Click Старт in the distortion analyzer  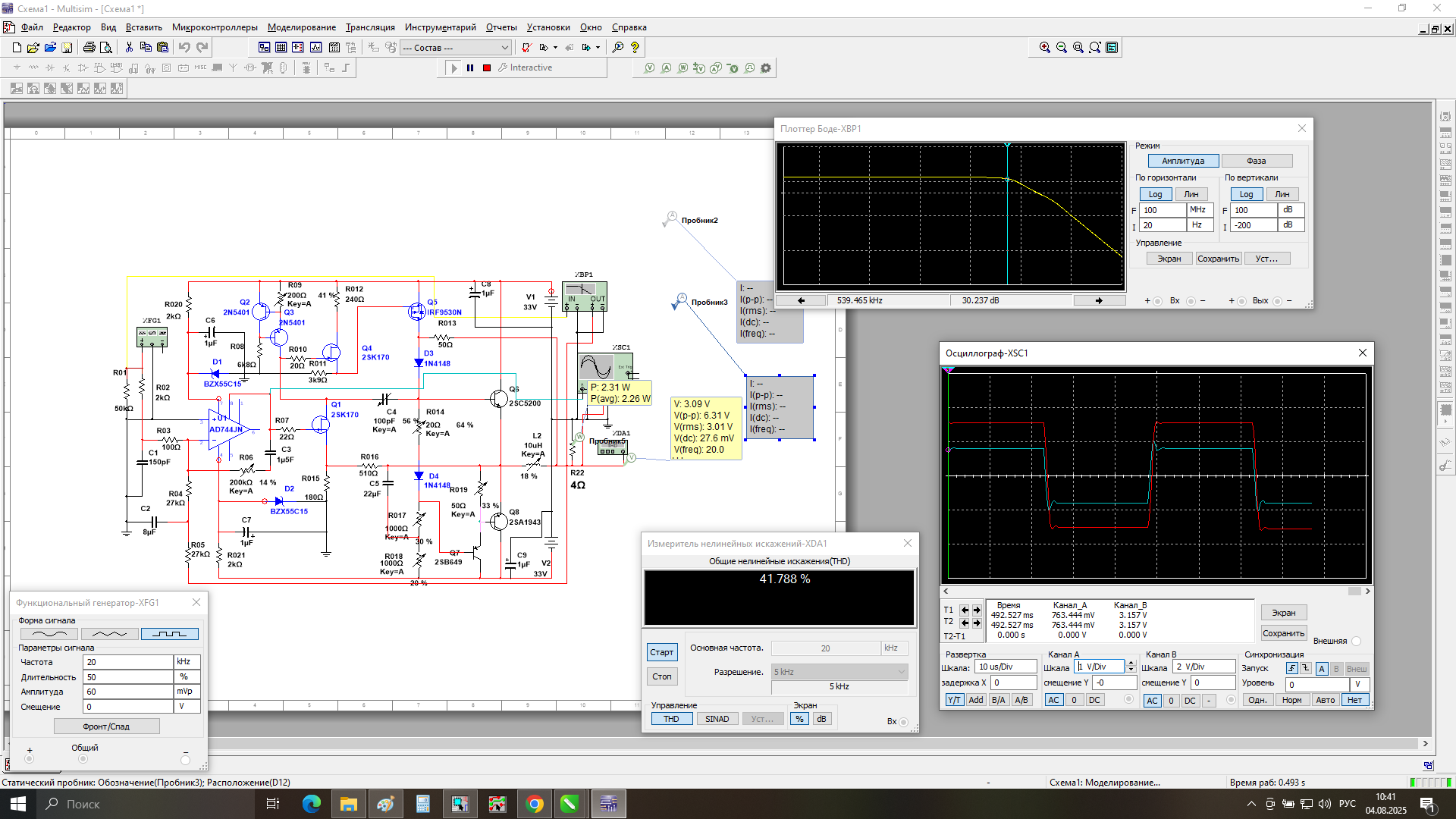point(661,653)
